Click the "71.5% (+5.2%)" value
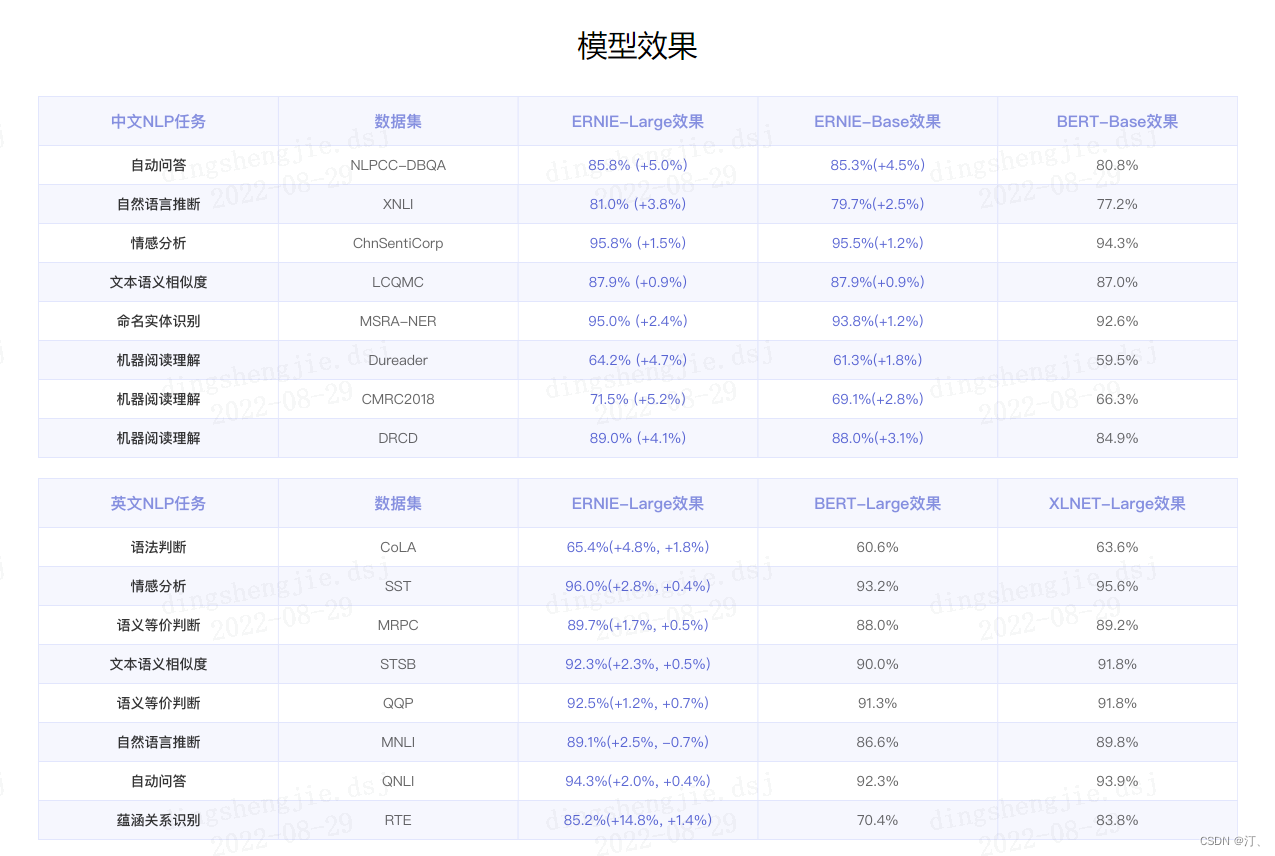The height and width of the screenshot is (856, 1275). (638, 399)
